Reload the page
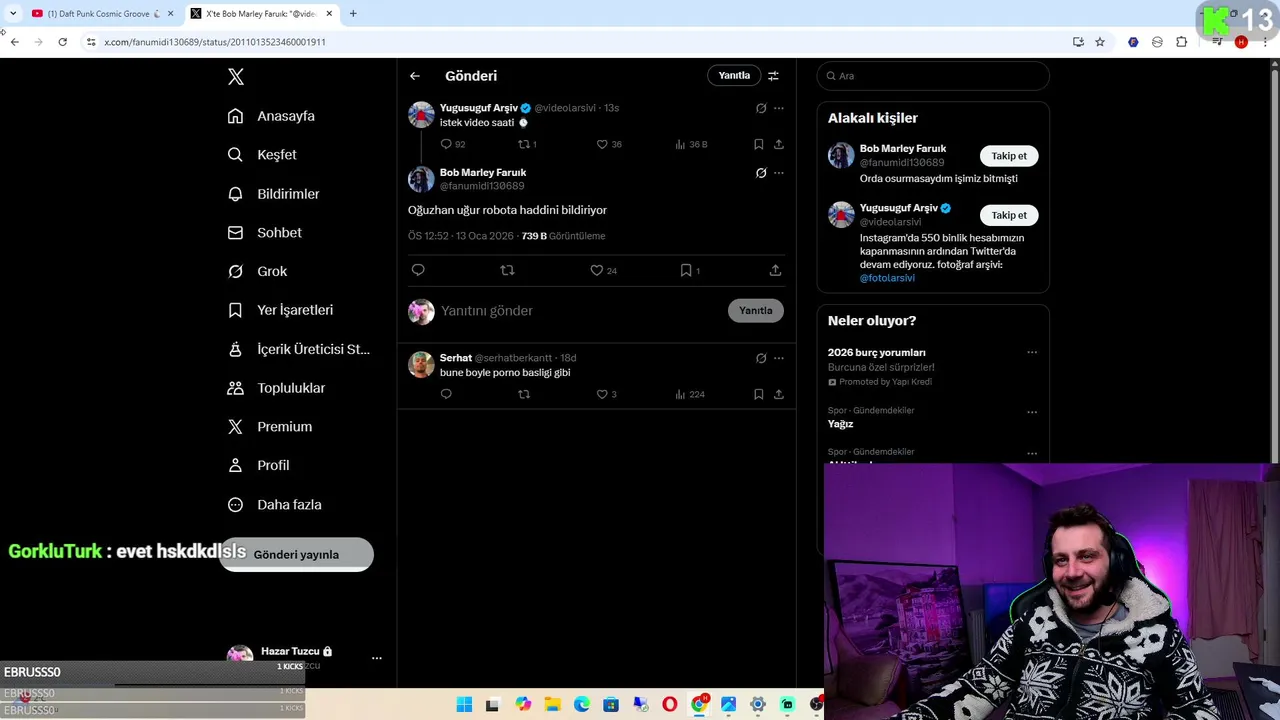 62,42
